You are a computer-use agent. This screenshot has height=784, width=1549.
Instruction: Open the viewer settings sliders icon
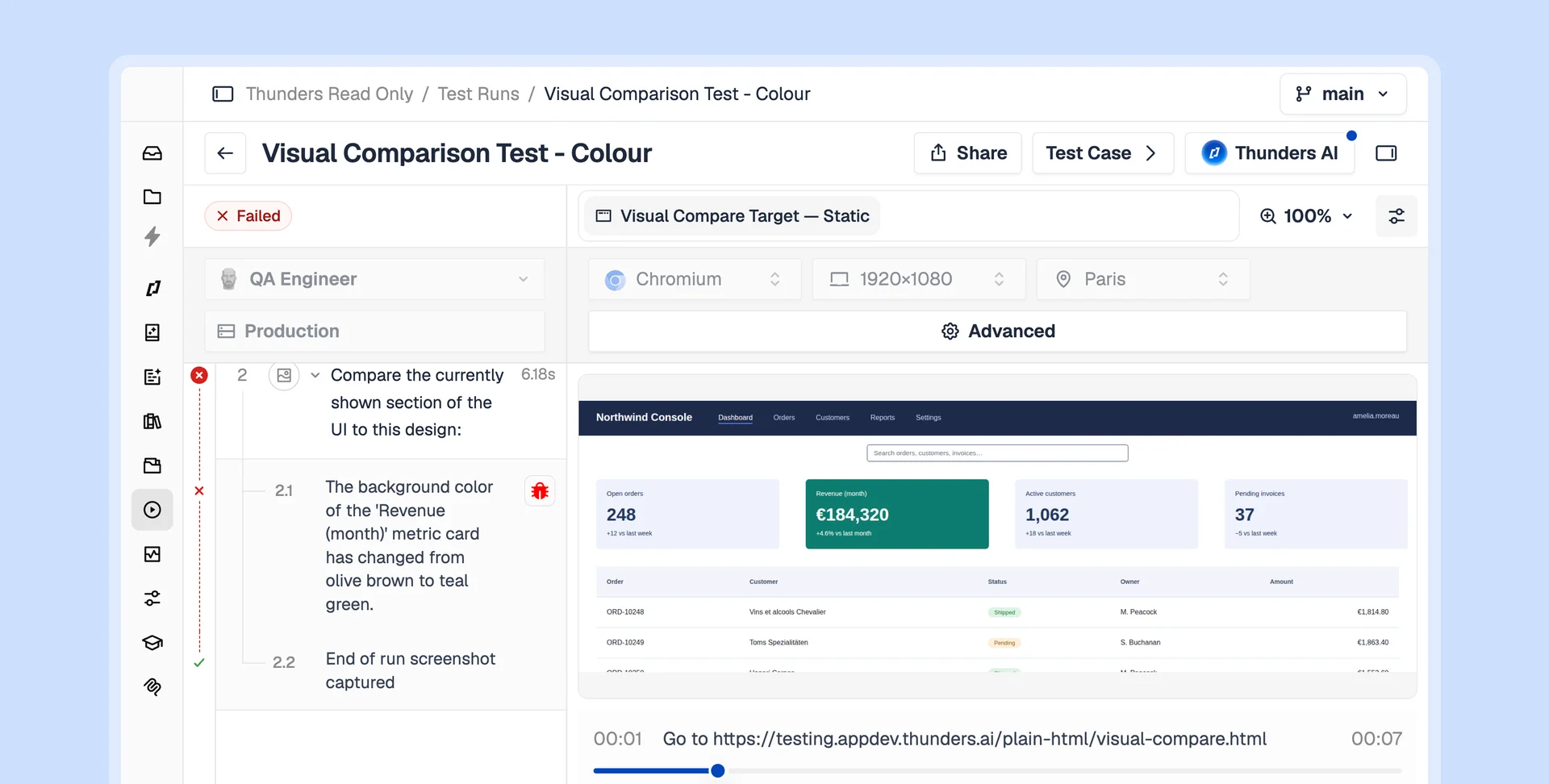[x=1397, y=216]
